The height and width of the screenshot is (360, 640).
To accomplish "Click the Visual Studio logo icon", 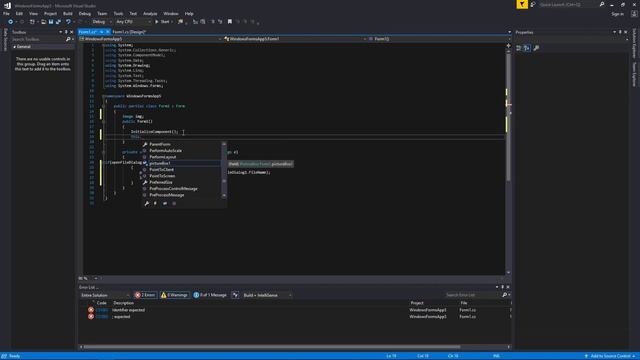I will tap(7, 5).
